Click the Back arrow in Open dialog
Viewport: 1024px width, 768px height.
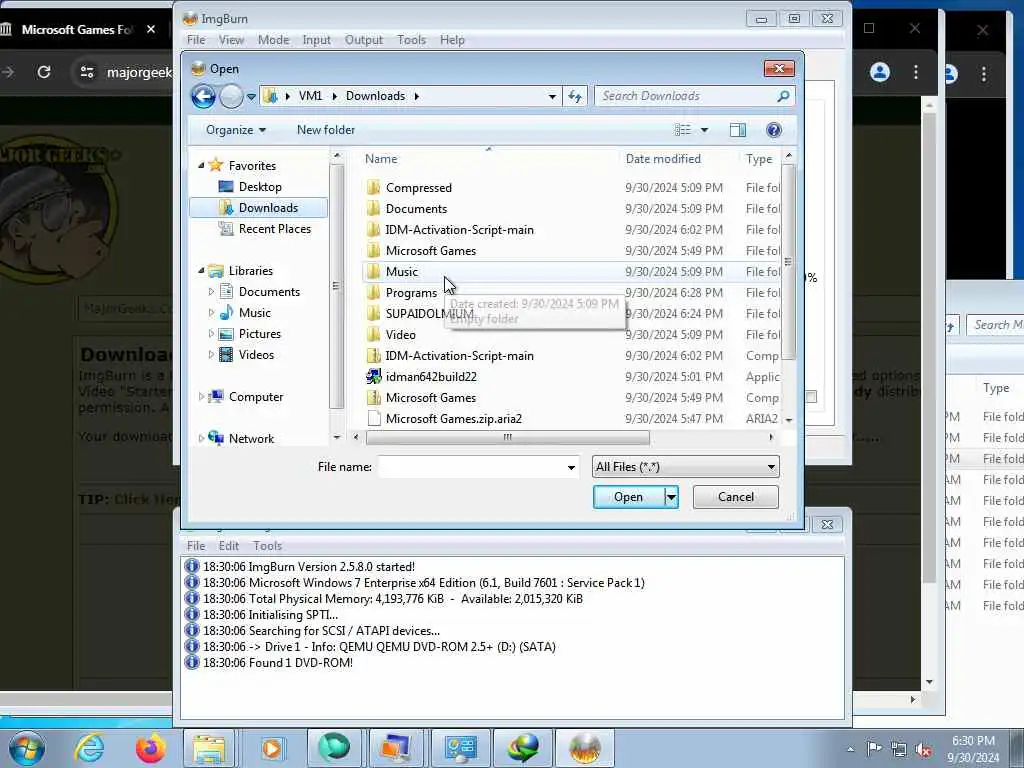(x=203, y=97)
